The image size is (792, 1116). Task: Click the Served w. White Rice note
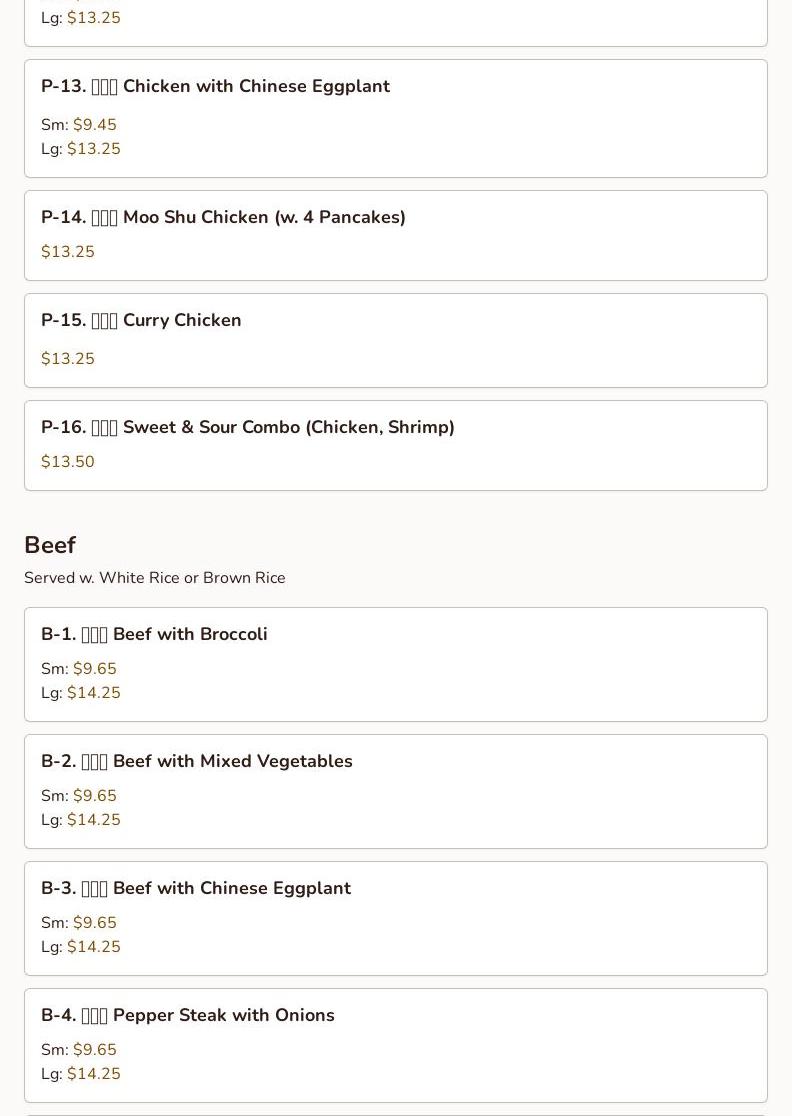(154, 577)
